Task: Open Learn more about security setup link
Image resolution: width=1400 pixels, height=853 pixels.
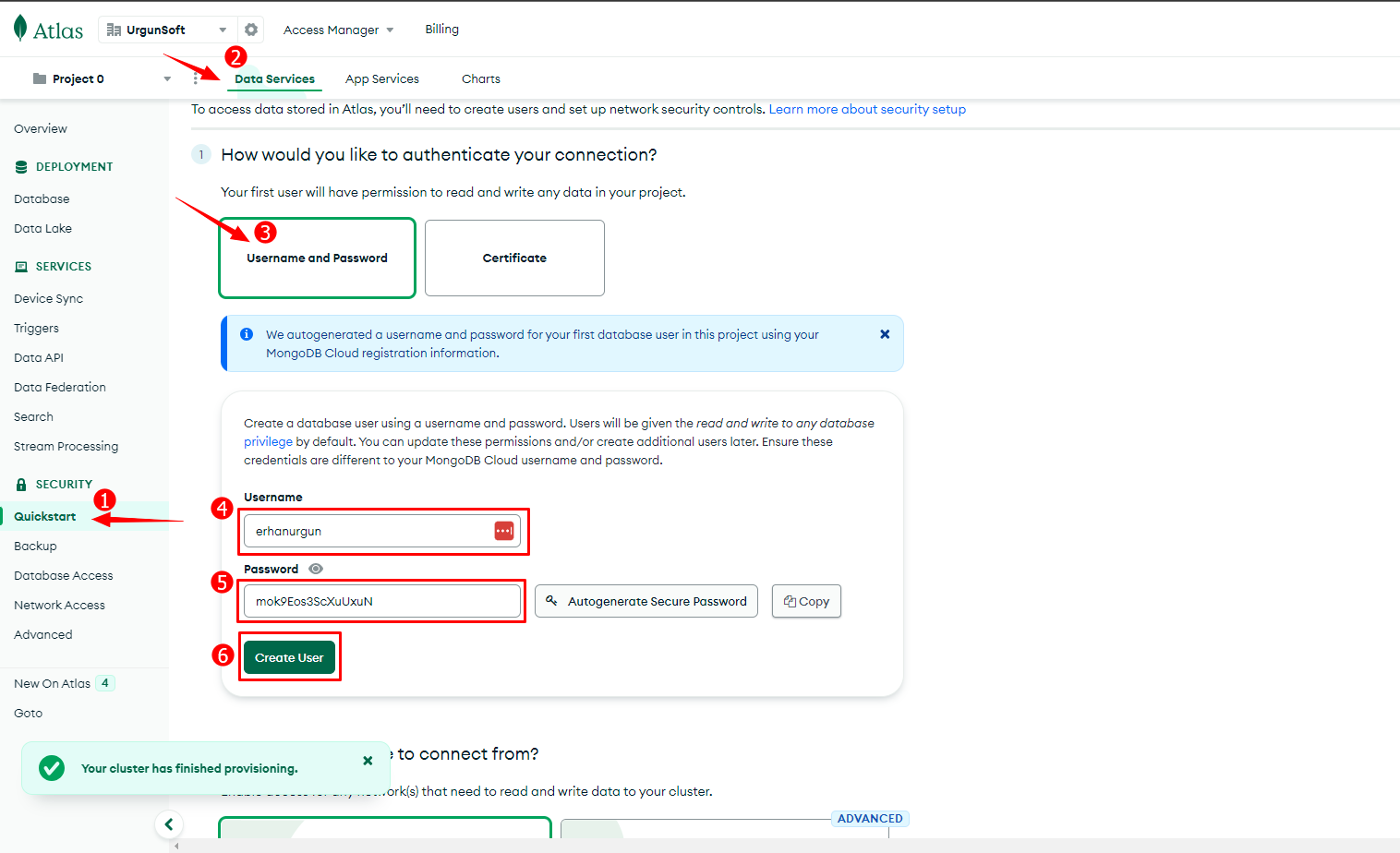Action: [x=867, y=109]
